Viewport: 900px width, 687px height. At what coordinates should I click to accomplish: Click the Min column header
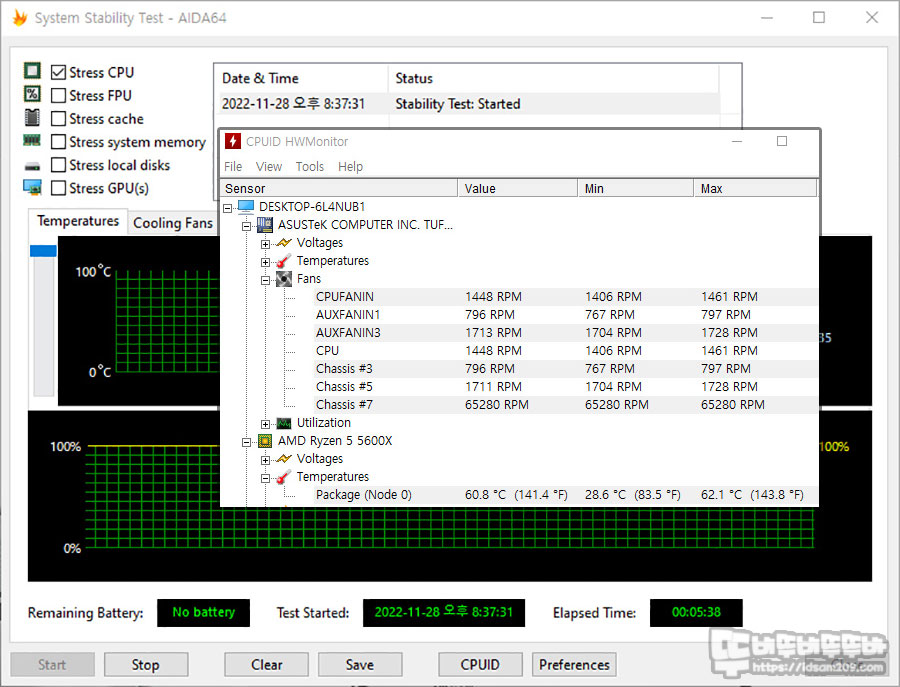pyautogui.click(x=636, y=188)
